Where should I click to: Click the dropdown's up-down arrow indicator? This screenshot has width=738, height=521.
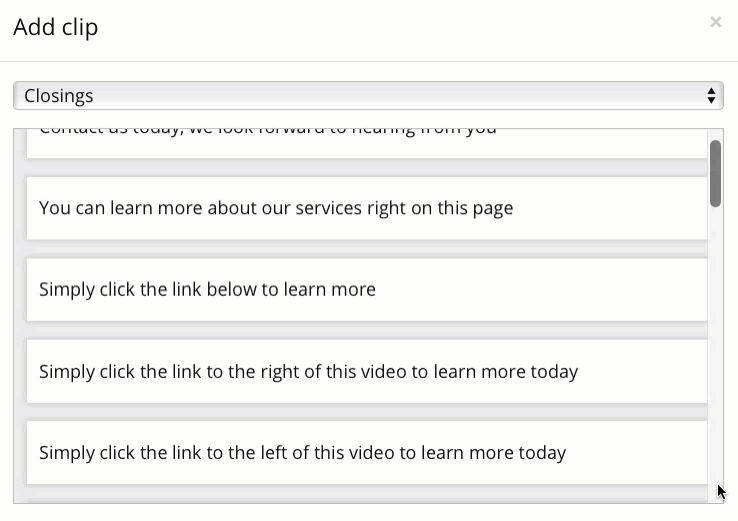[711, 96]
